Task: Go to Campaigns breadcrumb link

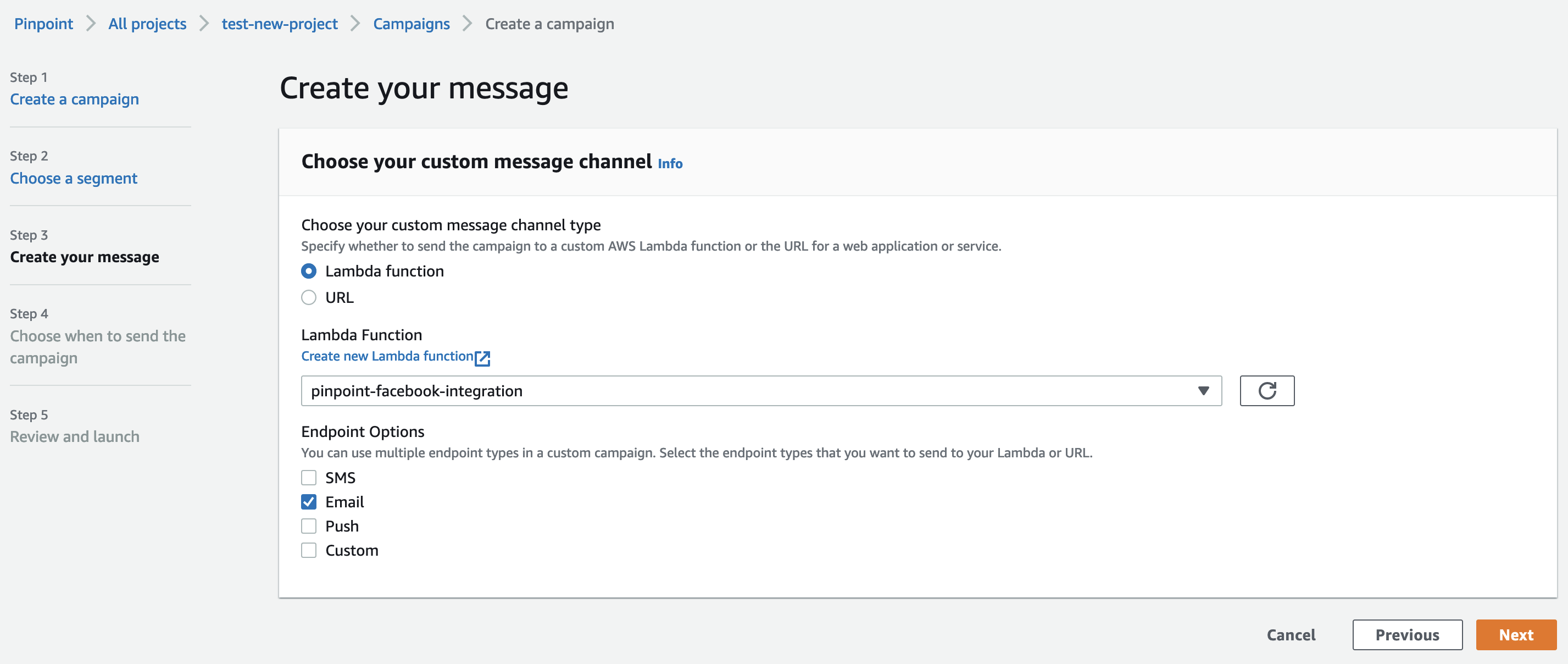Action: pyautogui.click(x=412, y=24)
